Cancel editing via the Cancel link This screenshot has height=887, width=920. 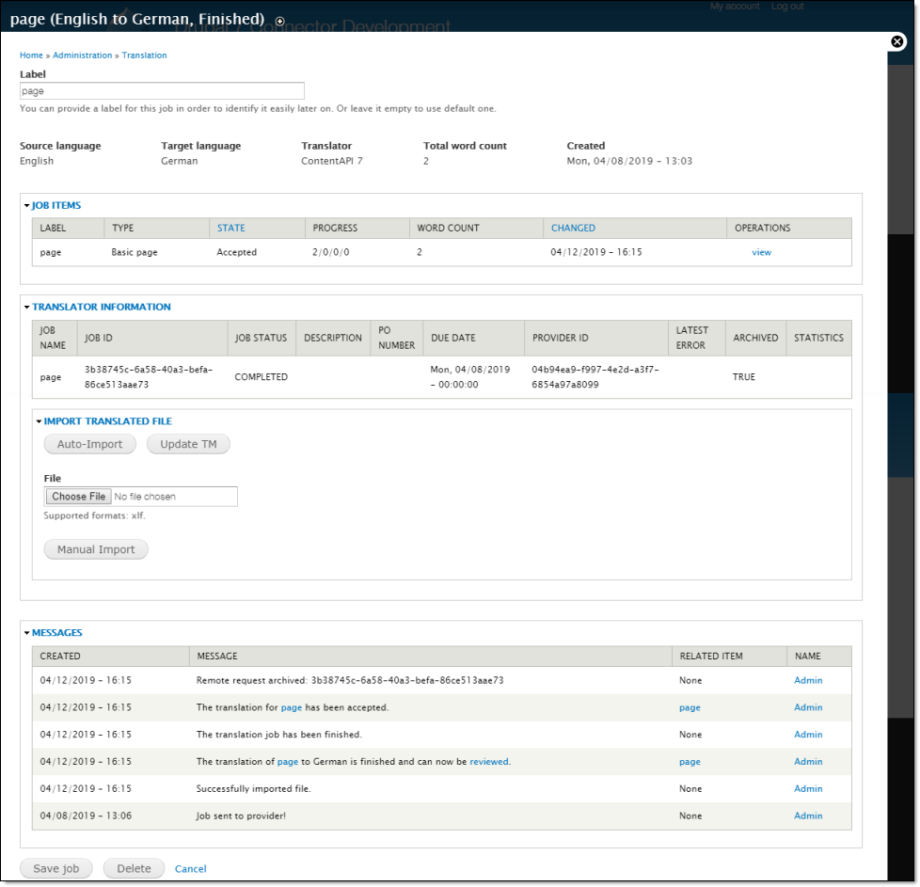pos(190,869)
